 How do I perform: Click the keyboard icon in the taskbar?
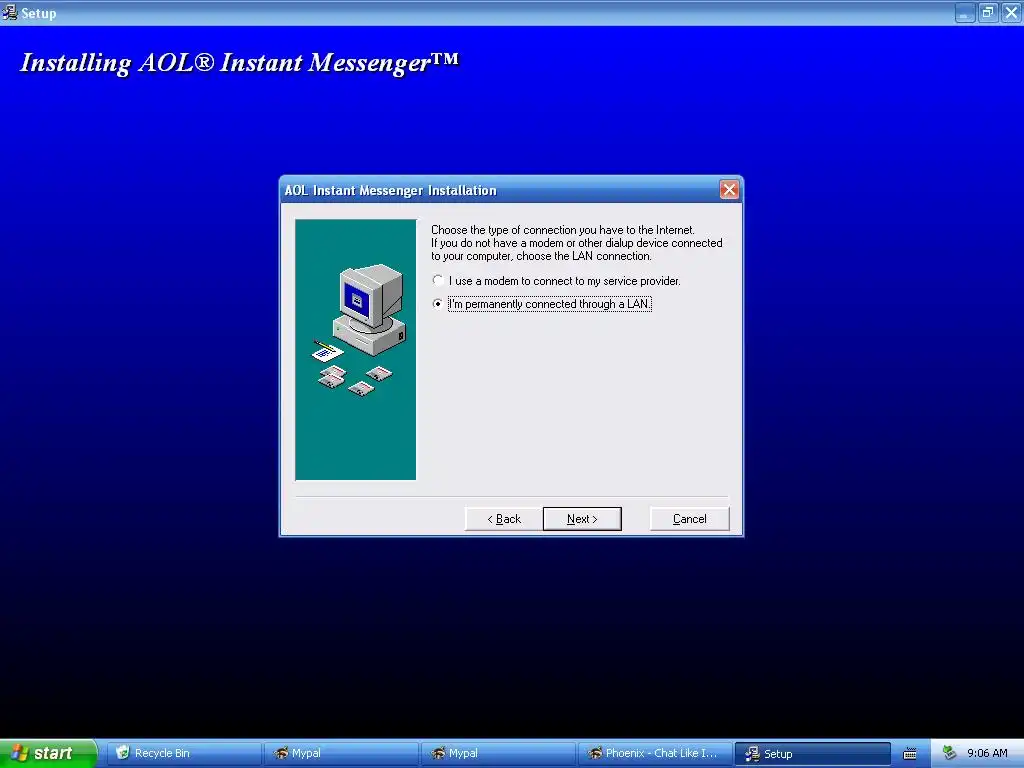(910, 754)
